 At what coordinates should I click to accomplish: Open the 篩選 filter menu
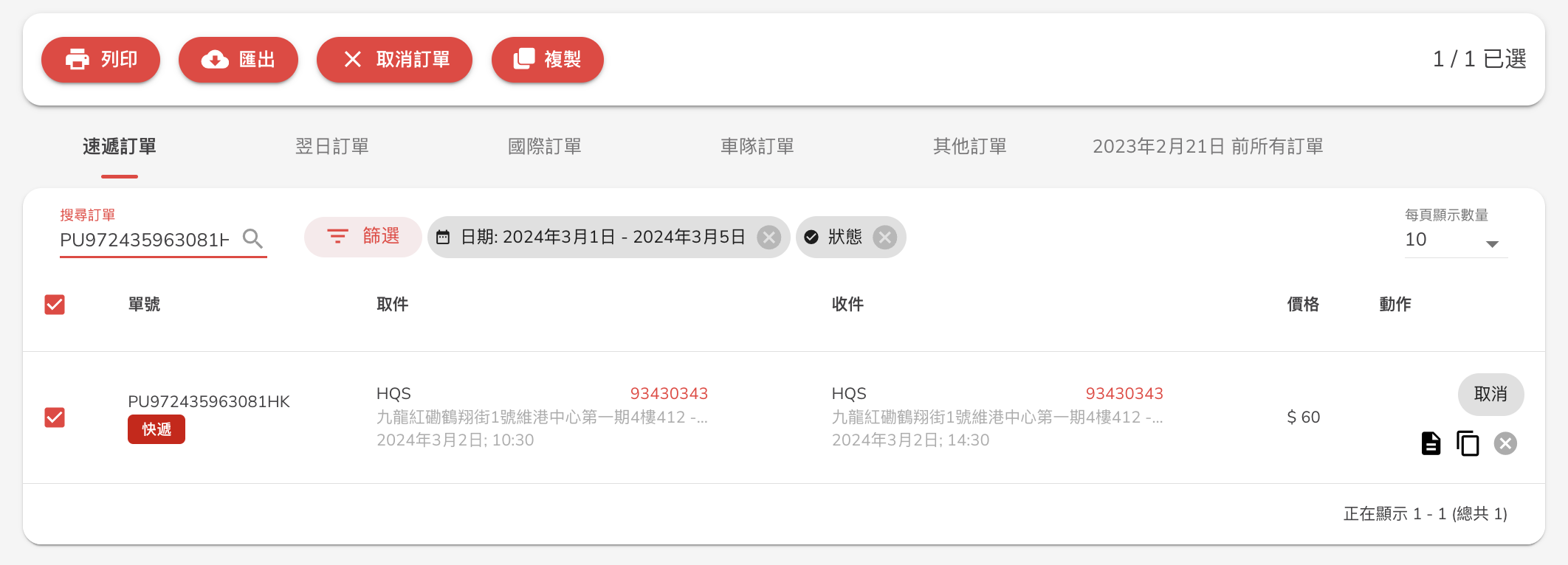tap(363, 237)
